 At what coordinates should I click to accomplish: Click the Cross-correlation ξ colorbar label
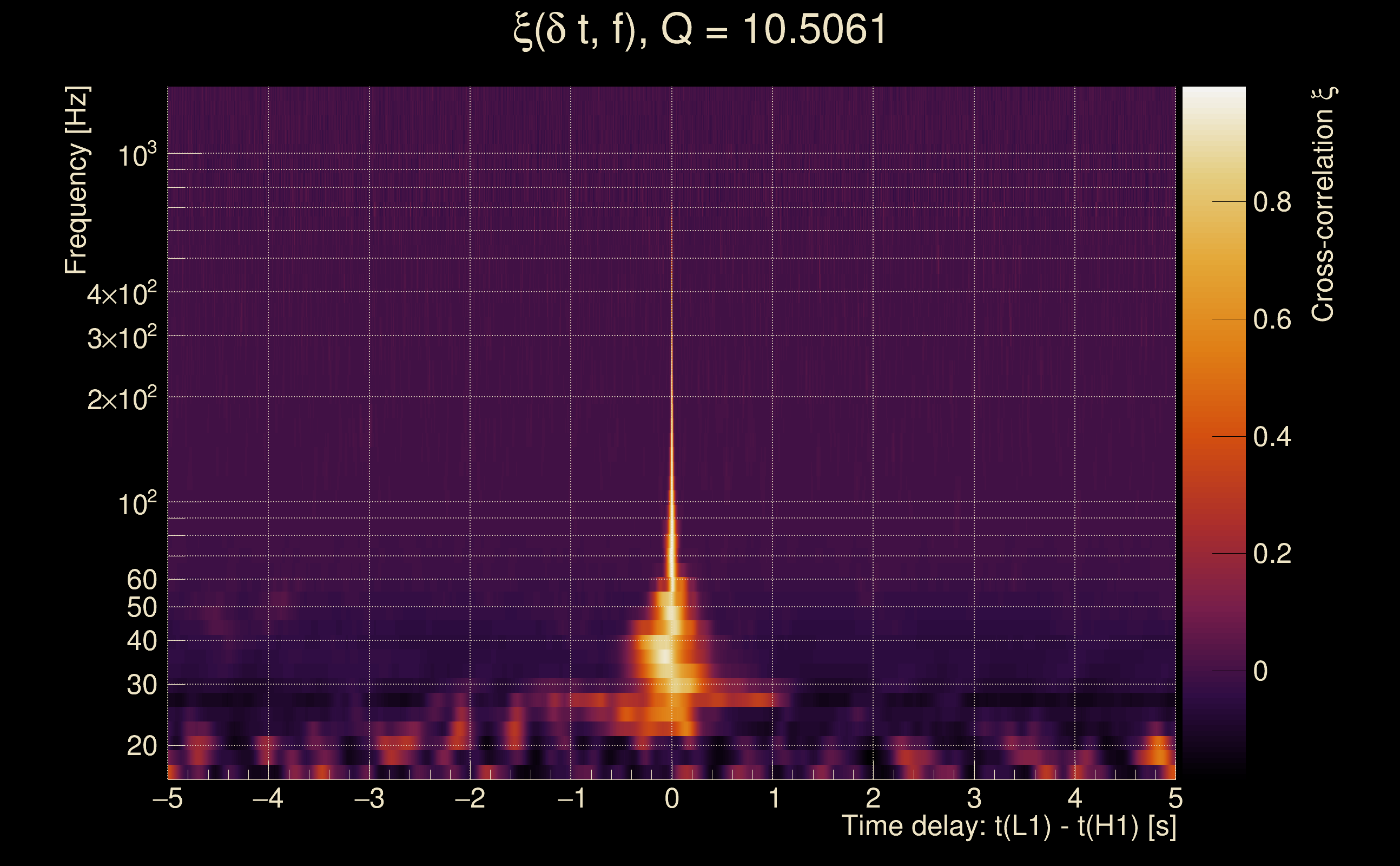tap(1323, 205)
